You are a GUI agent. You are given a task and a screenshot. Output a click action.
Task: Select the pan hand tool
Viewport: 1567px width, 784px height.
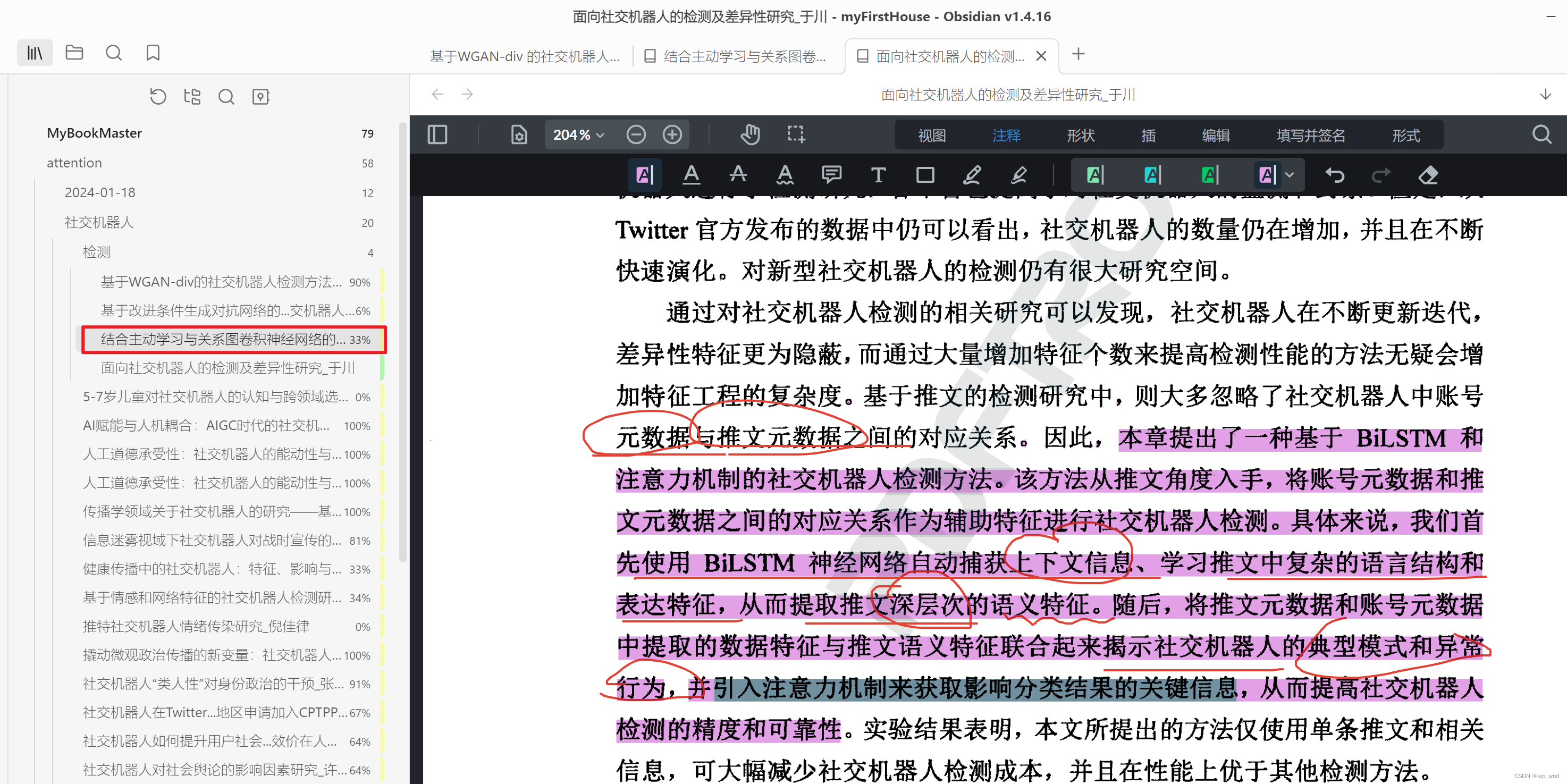click(750, 134)
